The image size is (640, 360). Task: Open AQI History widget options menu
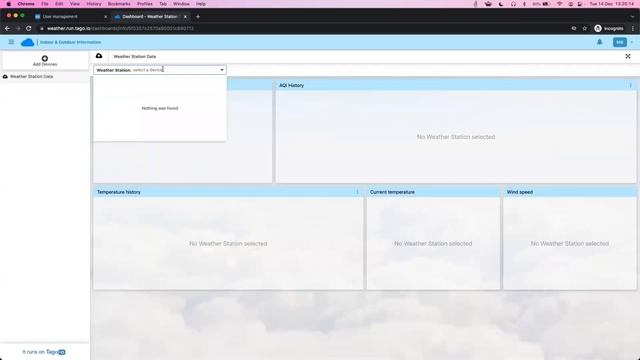(631, 85)
